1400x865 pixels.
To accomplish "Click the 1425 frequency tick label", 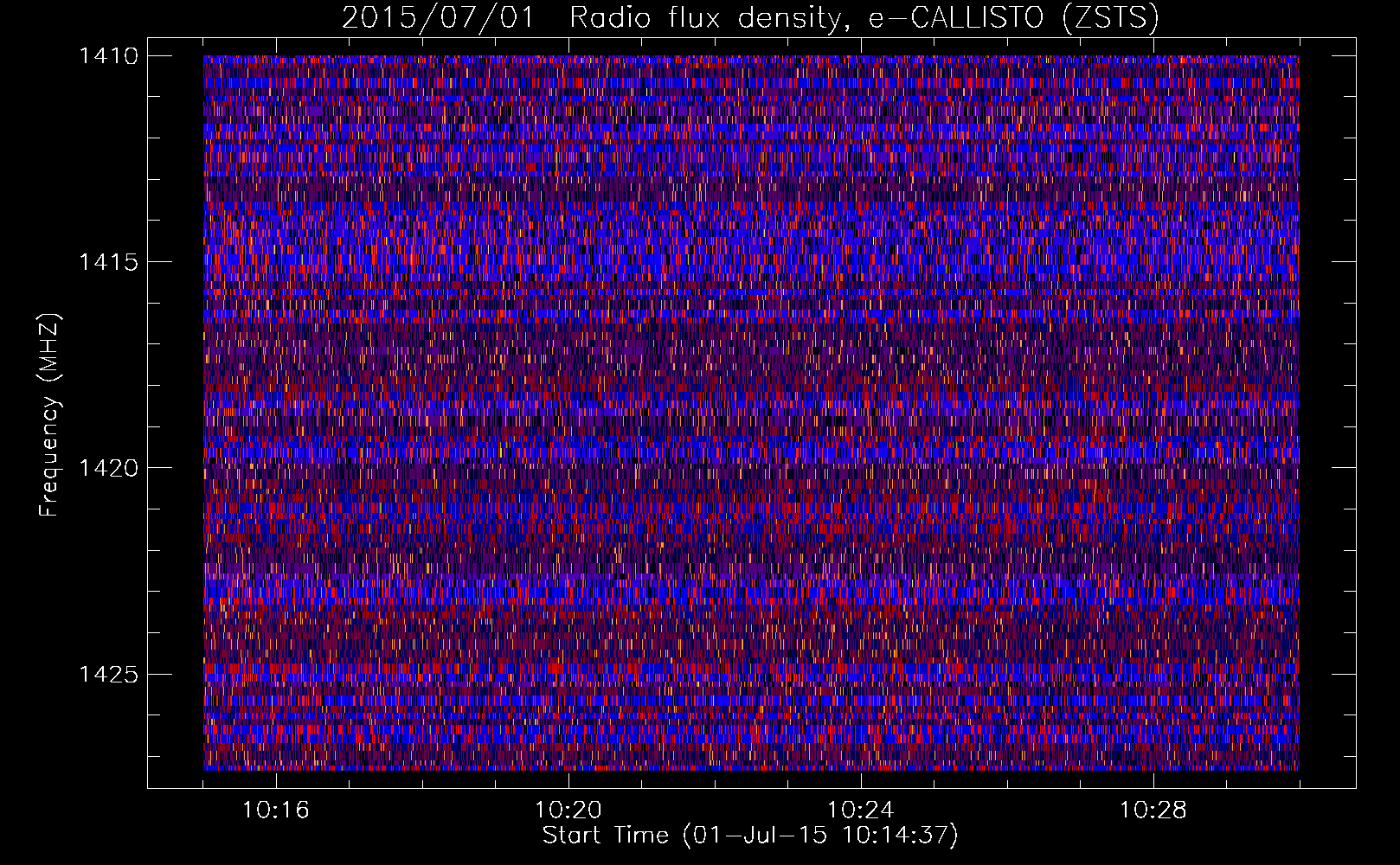I will coord(108,674).
